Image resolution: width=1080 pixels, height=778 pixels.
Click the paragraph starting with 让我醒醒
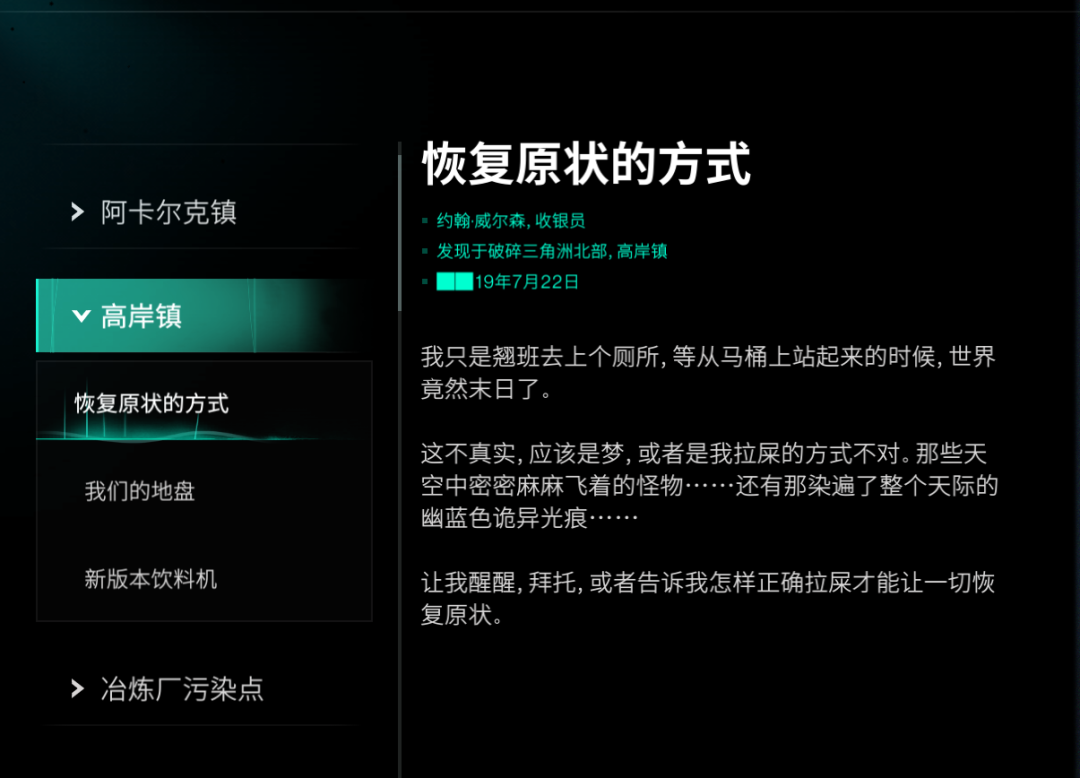coord(707,598)
